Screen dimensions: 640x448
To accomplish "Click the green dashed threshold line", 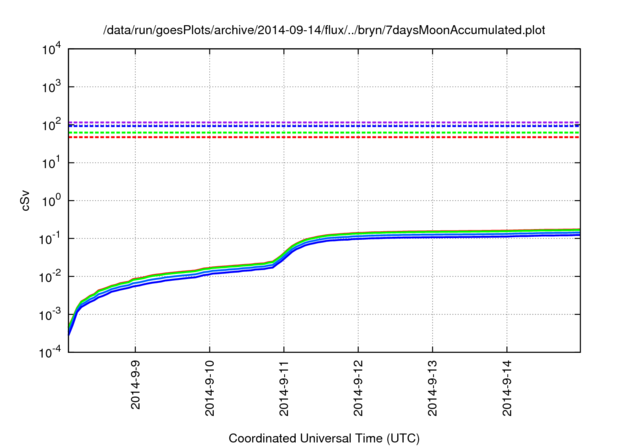I will tap(324, 133).
